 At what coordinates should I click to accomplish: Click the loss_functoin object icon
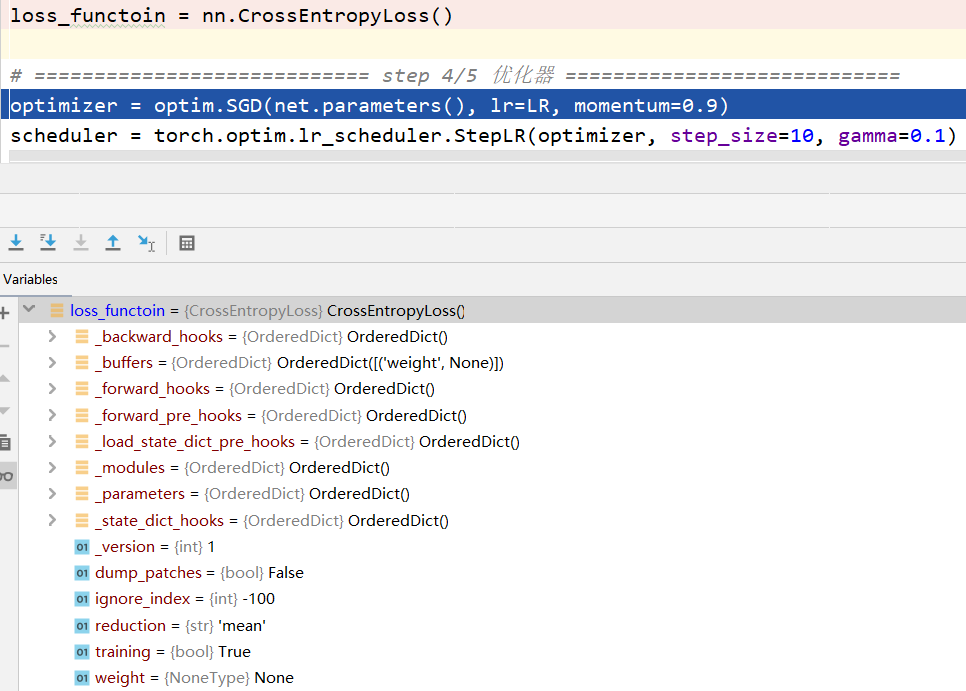57,310
